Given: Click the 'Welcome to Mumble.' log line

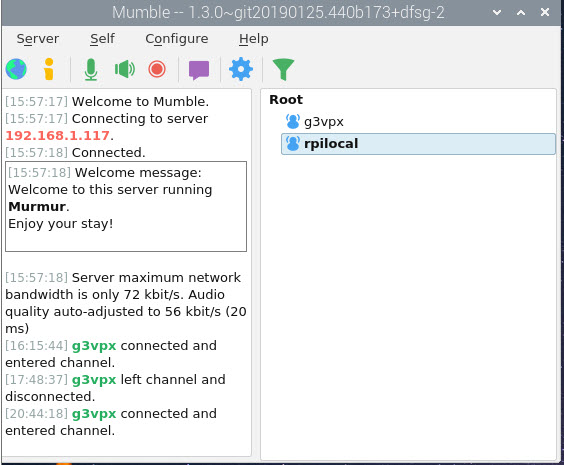Looking at the screenshot, I should point(140,101).
